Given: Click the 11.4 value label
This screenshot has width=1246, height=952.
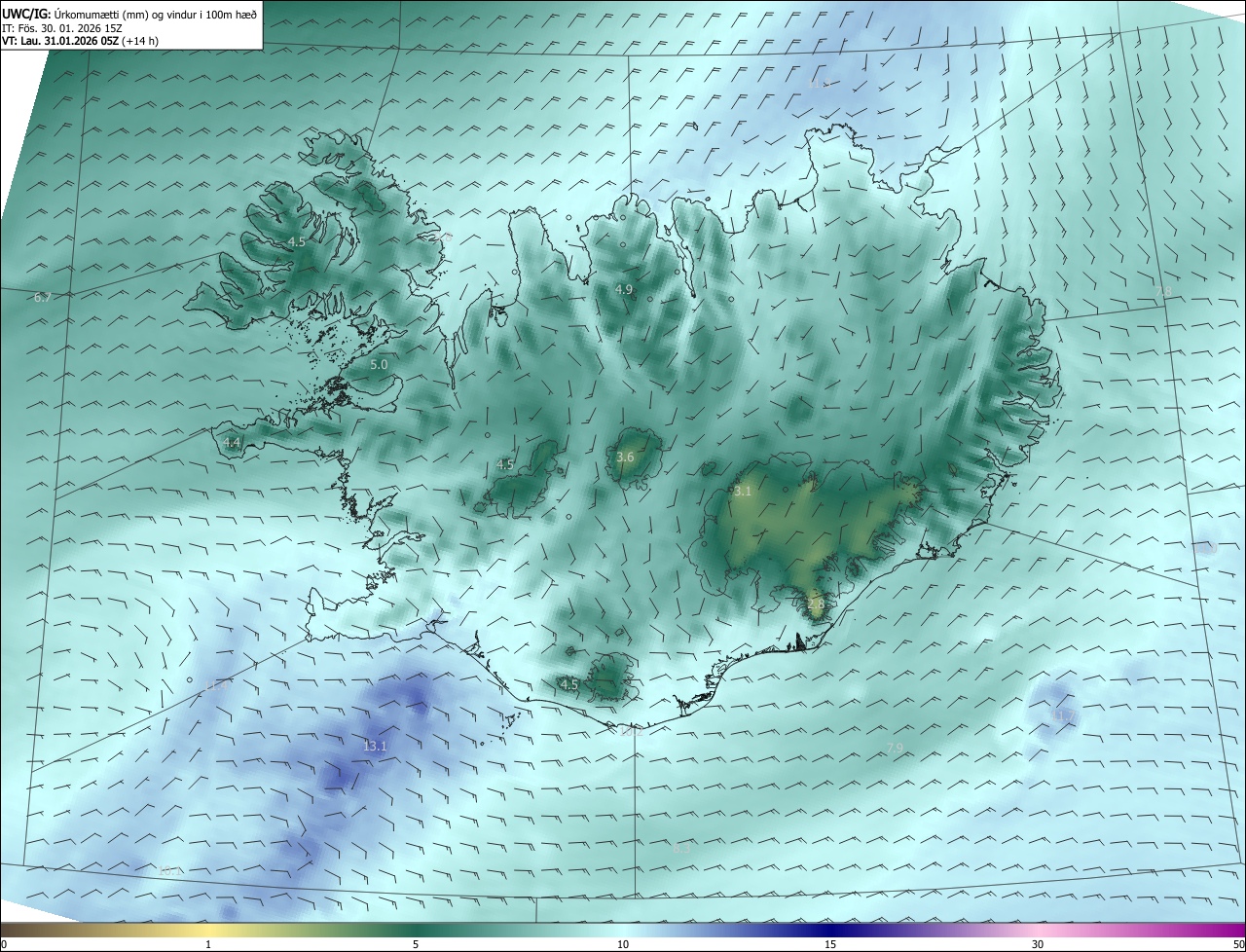Looking at the screenshot, I should click(x=216, y=686).
